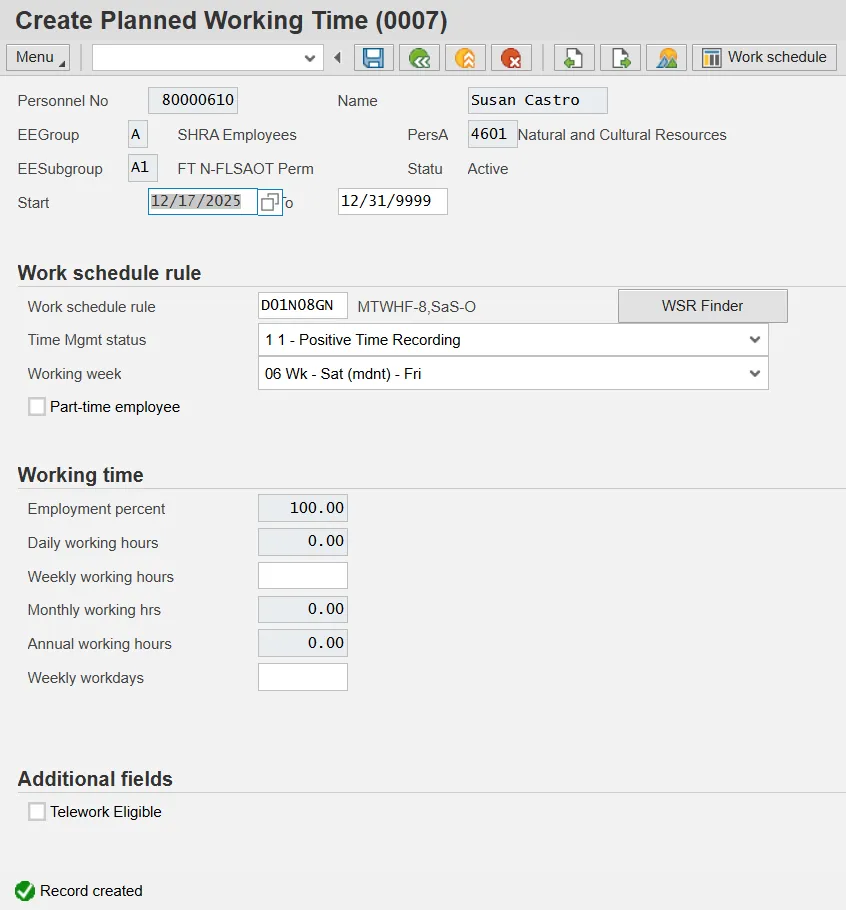Open the Start date value help icon
The height and width of the screenshot is (910, 846).
pos(270,202)
